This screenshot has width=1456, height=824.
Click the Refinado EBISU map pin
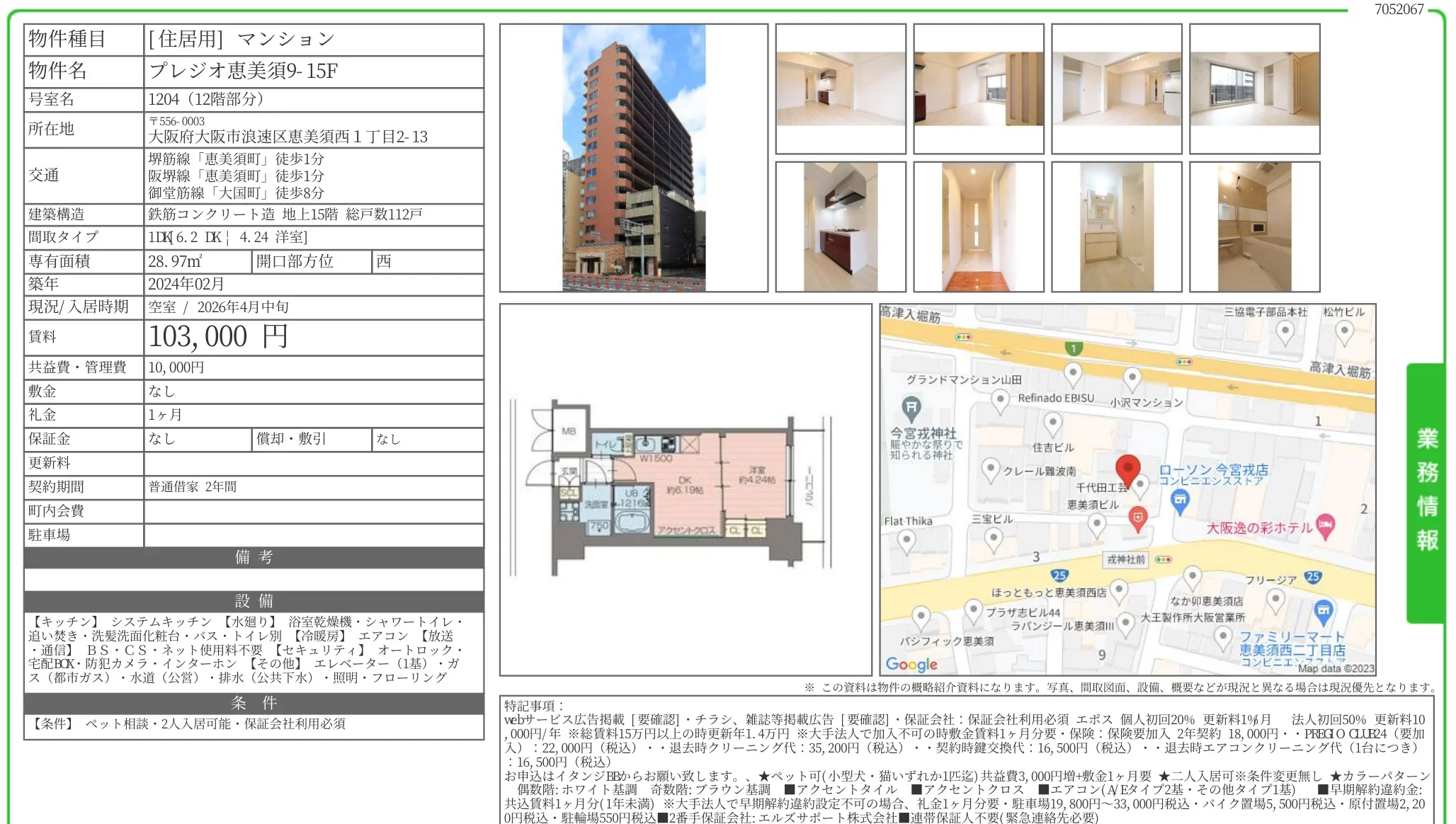point(999,400)
